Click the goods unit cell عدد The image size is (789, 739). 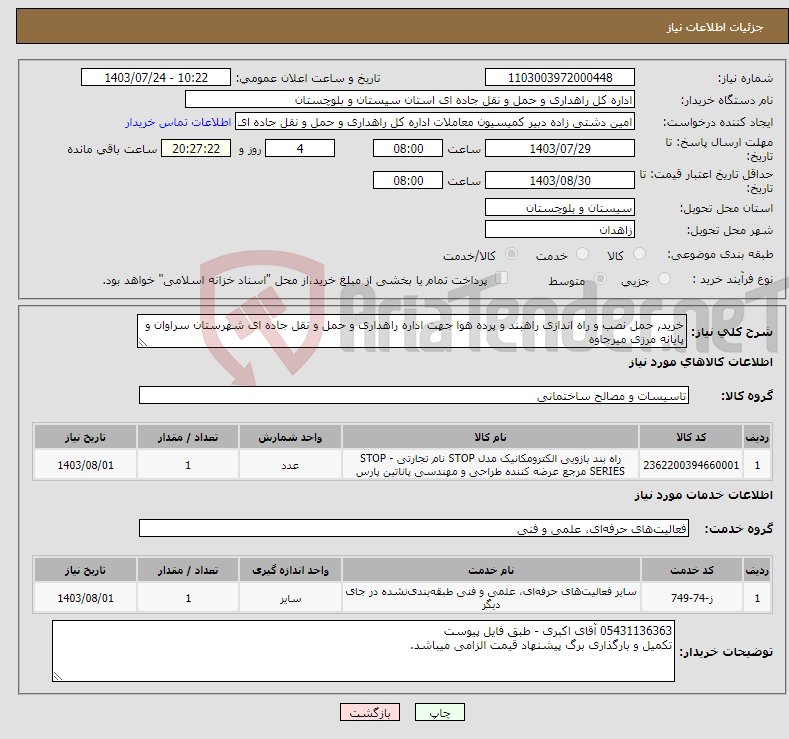290,465
